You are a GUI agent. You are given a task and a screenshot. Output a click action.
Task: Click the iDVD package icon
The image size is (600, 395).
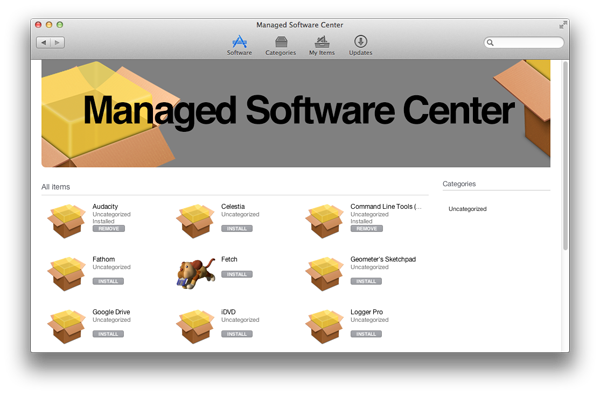[x=195, y=326]
